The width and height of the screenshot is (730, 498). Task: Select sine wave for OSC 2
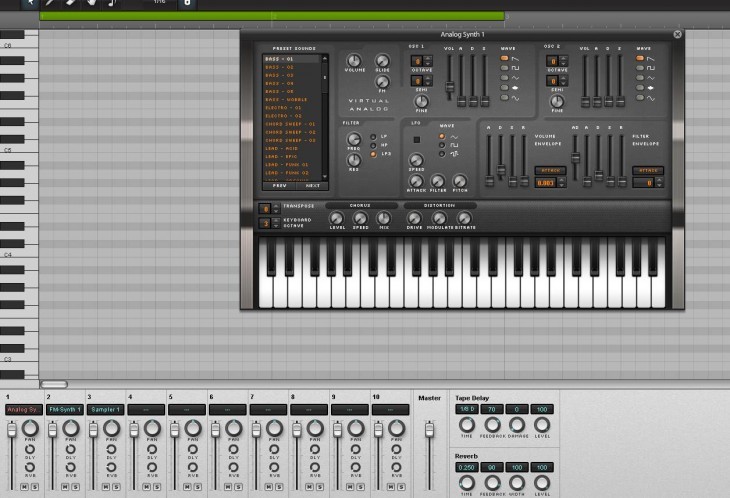point(640,78)
